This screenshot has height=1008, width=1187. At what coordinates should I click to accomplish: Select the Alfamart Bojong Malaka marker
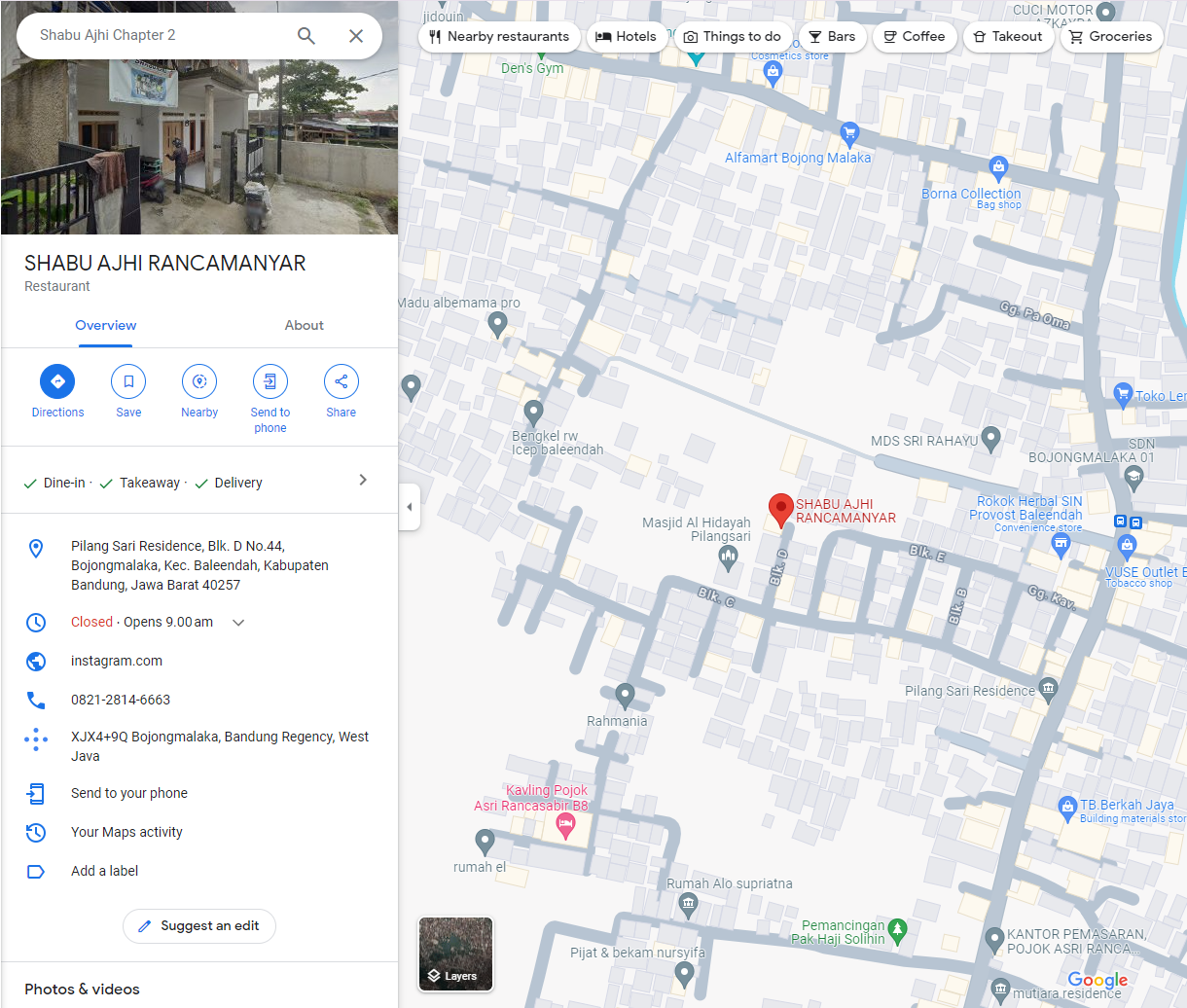coord(849,133)
